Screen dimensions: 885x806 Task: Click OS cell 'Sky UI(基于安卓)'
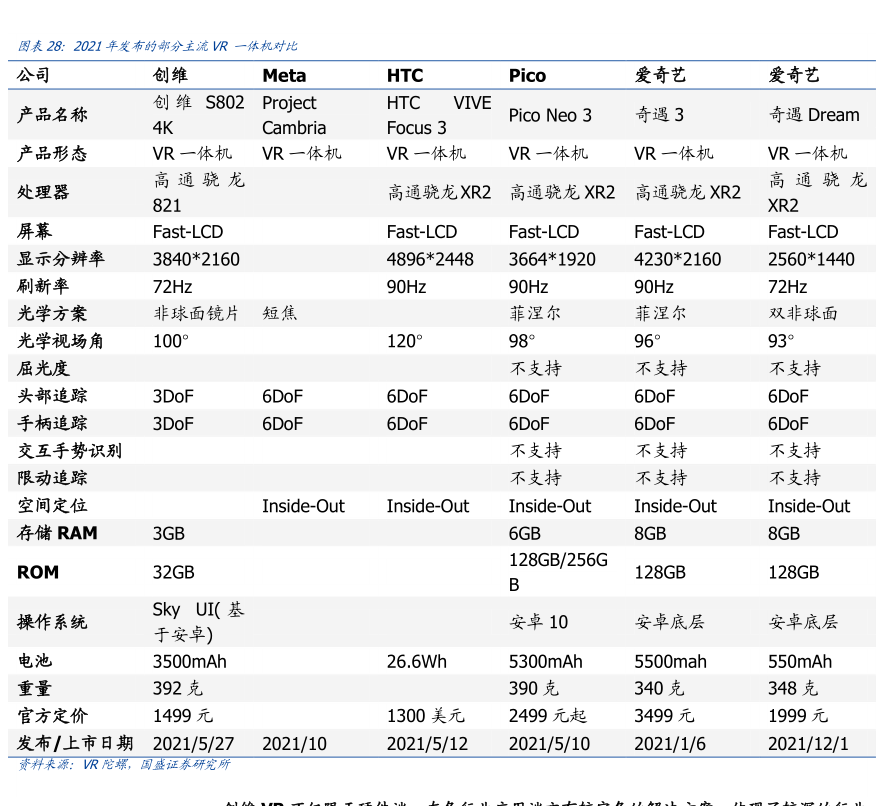198,622
